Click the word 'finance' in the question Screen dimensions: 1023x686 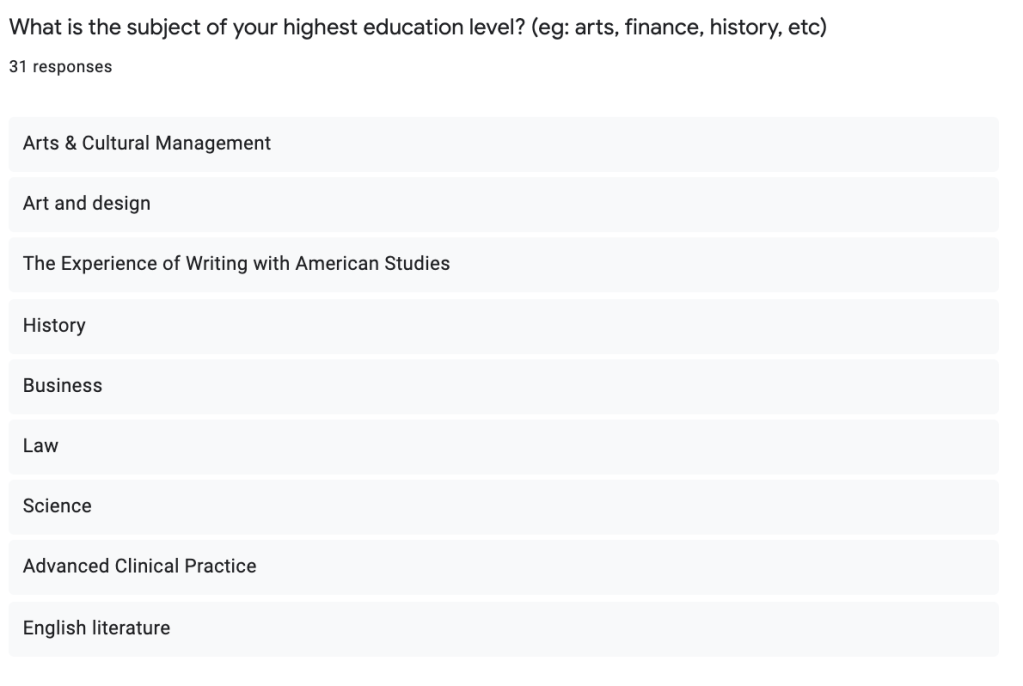pos(661,27)
